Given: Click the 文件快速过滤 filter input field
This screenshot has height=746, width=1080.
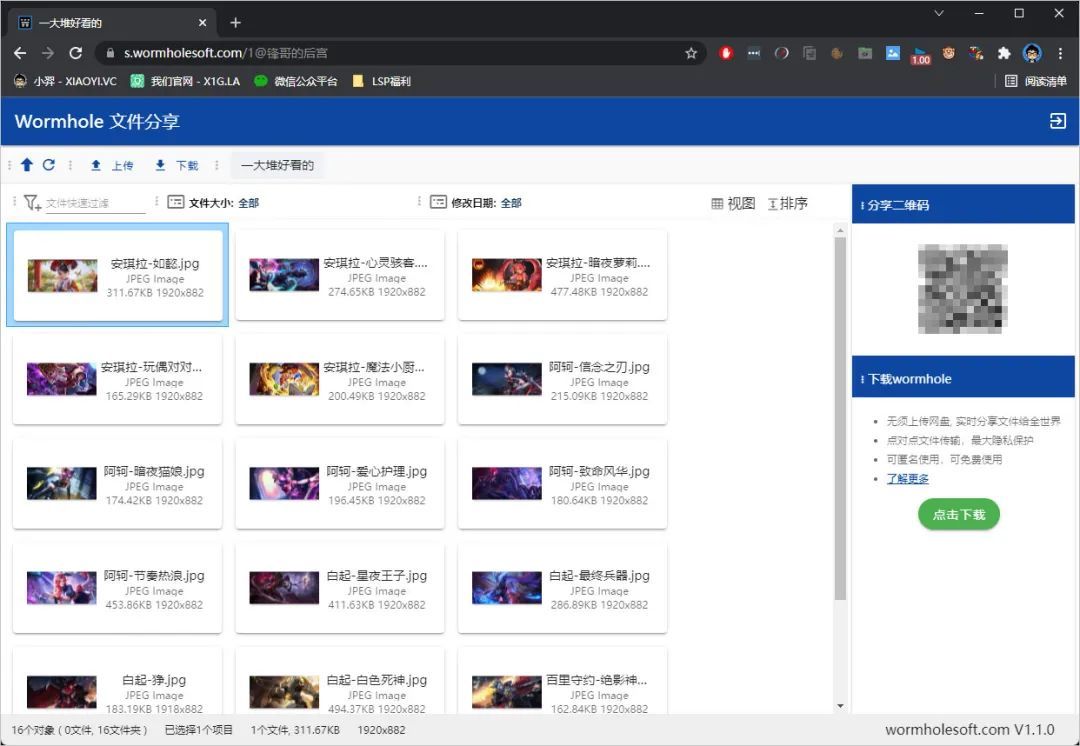Looking at the screenshot, I should tap(95, 203).
